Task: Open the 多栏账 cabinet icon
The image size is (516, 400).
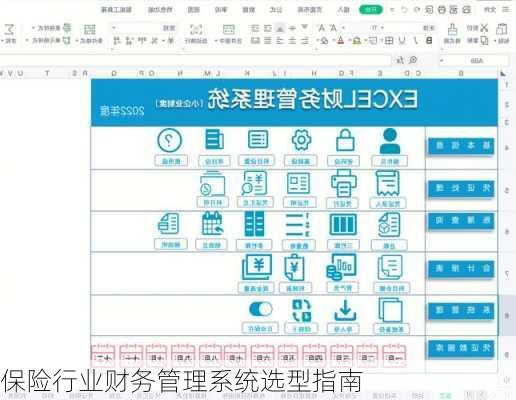Action: pyautogui.click(x=254, y=224)
